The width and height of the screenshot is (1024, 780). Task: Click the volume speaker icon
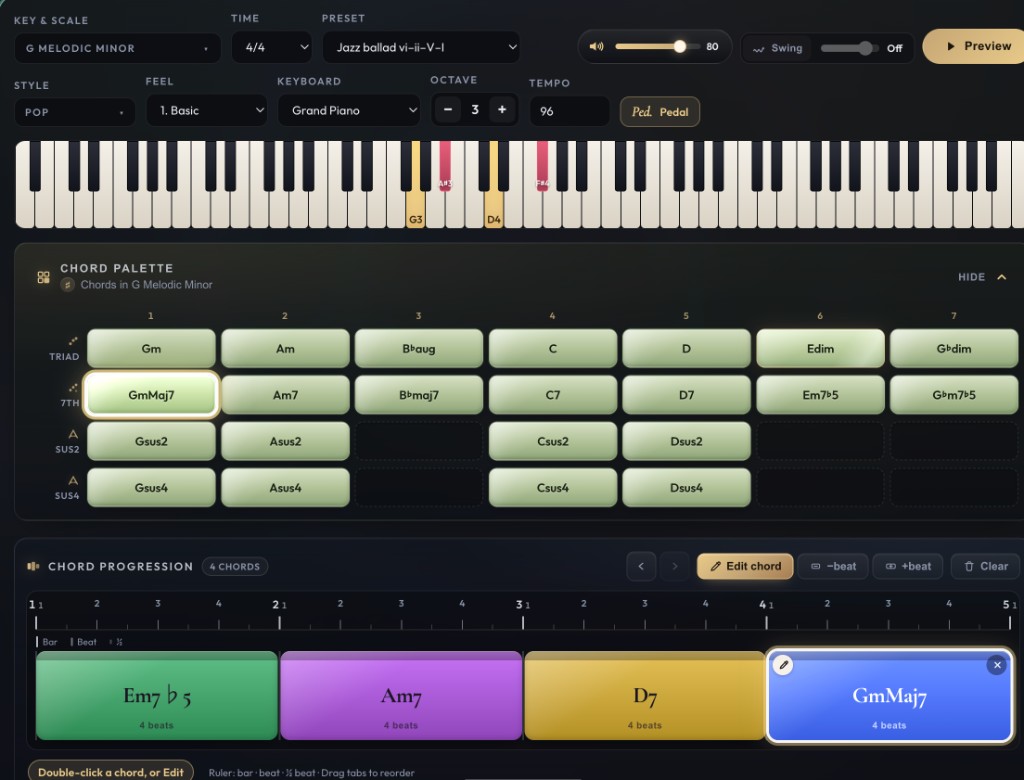tap(596, 46)
